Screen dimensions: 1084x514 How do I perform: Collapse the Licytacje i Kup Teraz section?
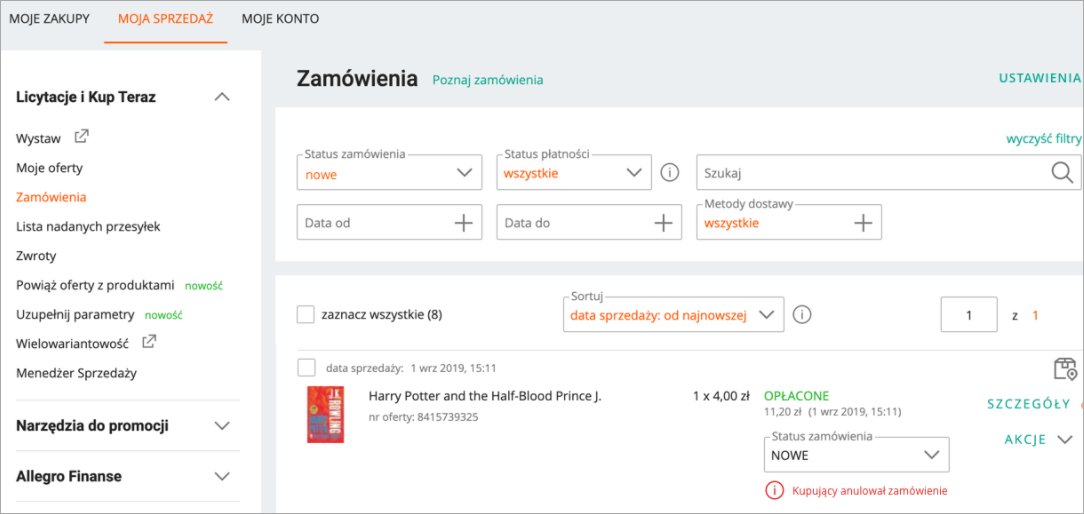click(222, 97)
